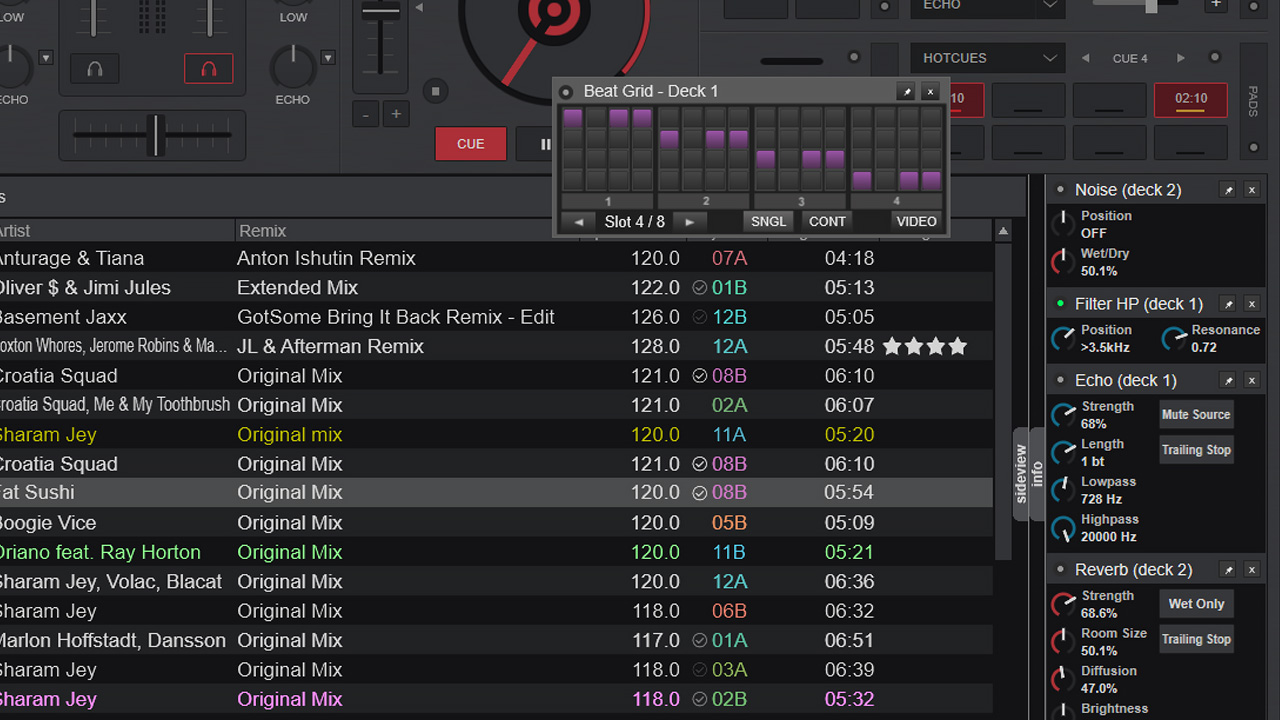The width and height of the screenshot is (1280, 720).
Task: Click Mute Source in the Echo panel
Action: [x=1196, y=414]
